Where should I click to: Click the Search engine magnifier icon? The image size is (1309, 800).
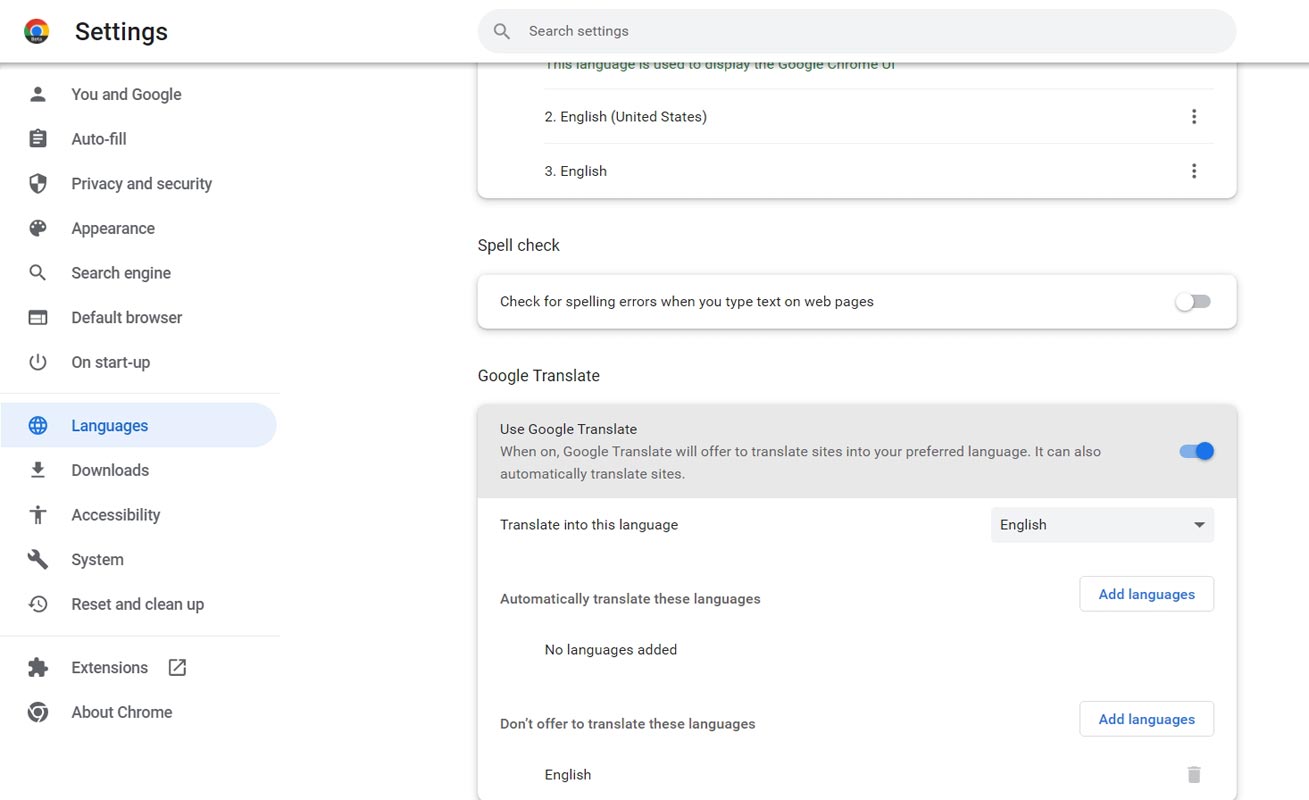38,273
